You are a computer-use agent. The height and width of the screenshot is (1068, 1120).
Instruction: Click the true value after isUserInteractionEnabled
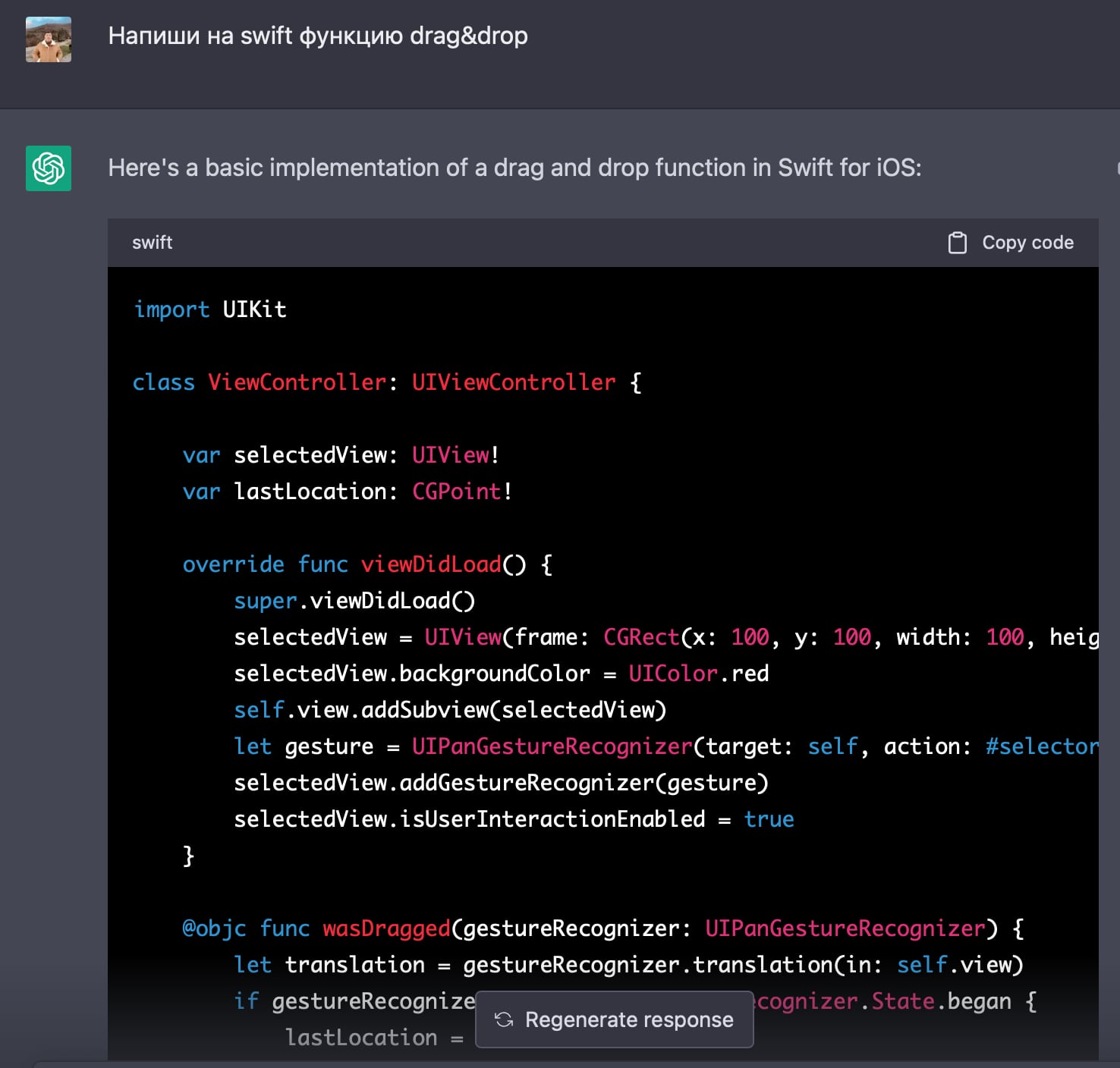tap(769, 819)
